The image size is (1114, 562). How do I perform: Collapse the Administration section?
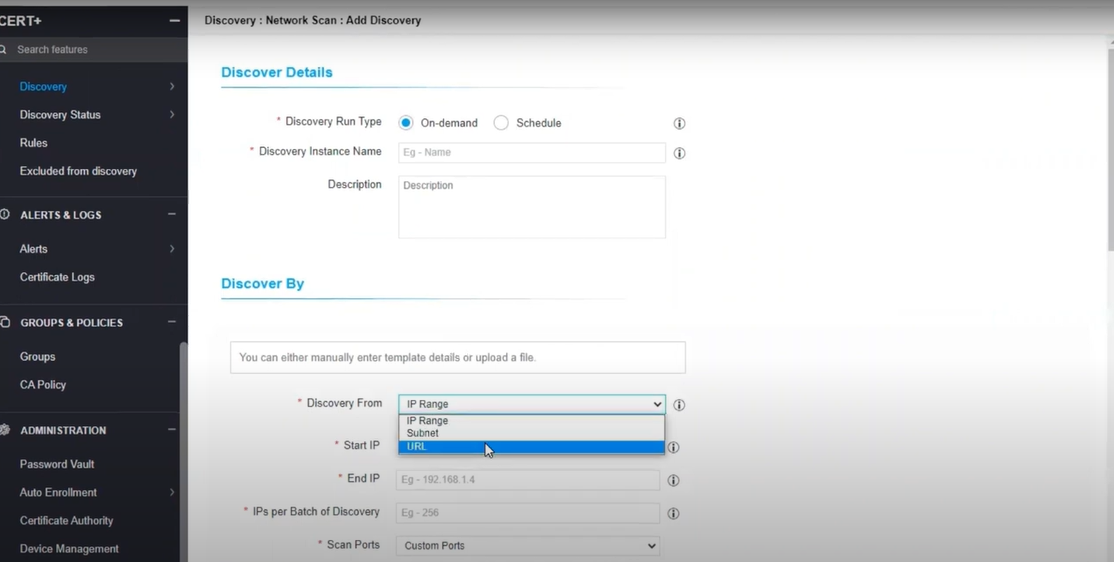[172, 430]
